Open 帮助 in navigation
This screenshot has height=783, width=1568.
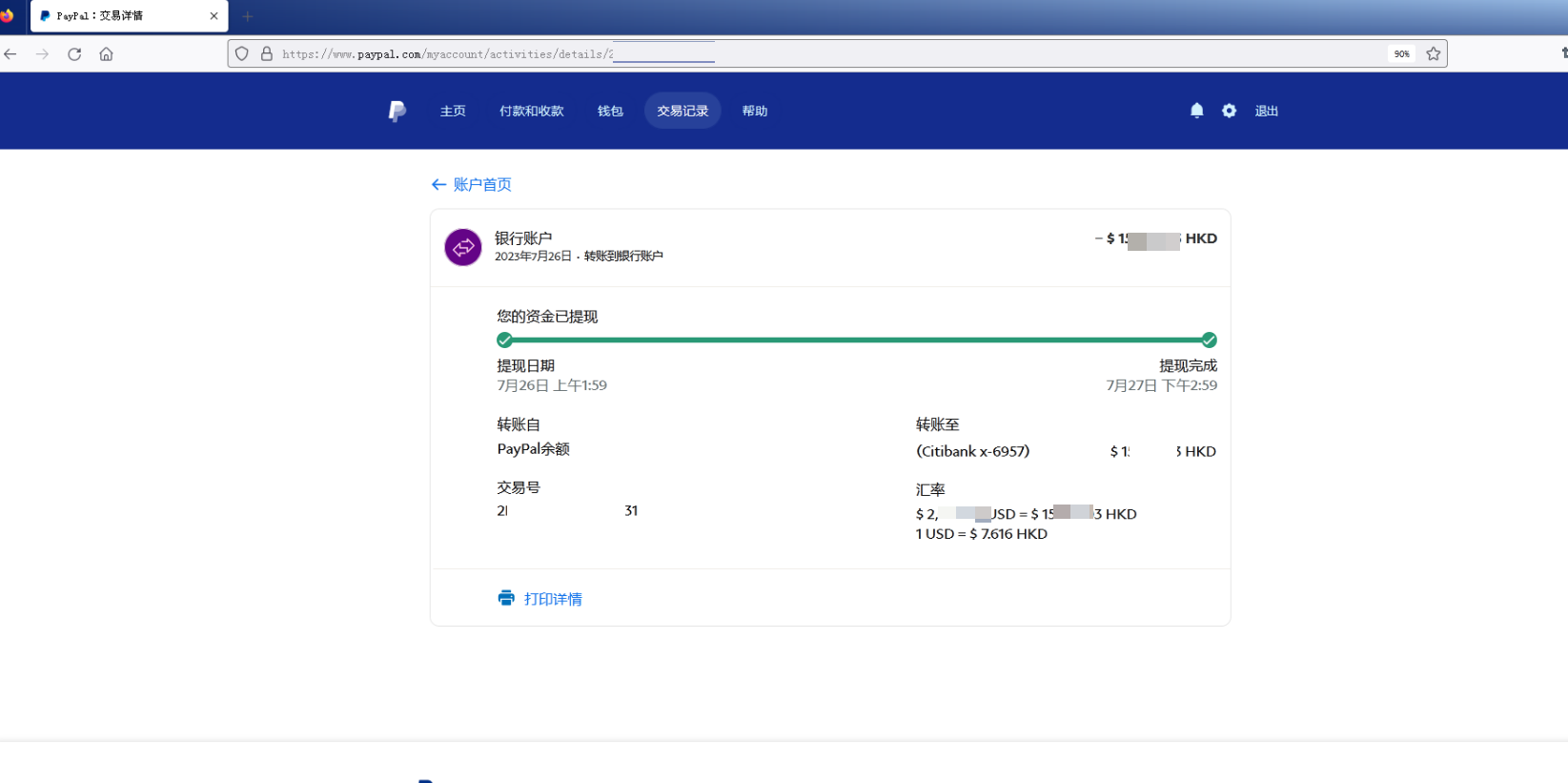click(x=755, y=111)
